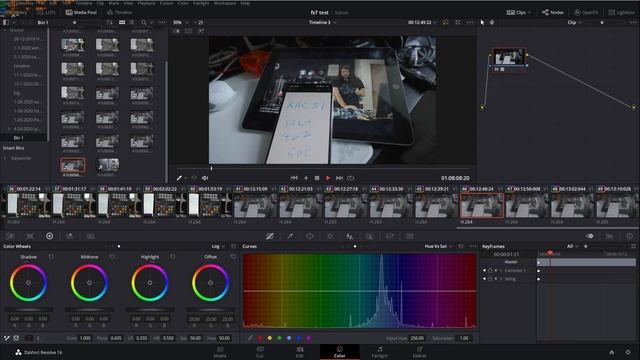Open the 3D stereoscopic palette icon
Screen dimensions: 640x360
click(409, 236)
